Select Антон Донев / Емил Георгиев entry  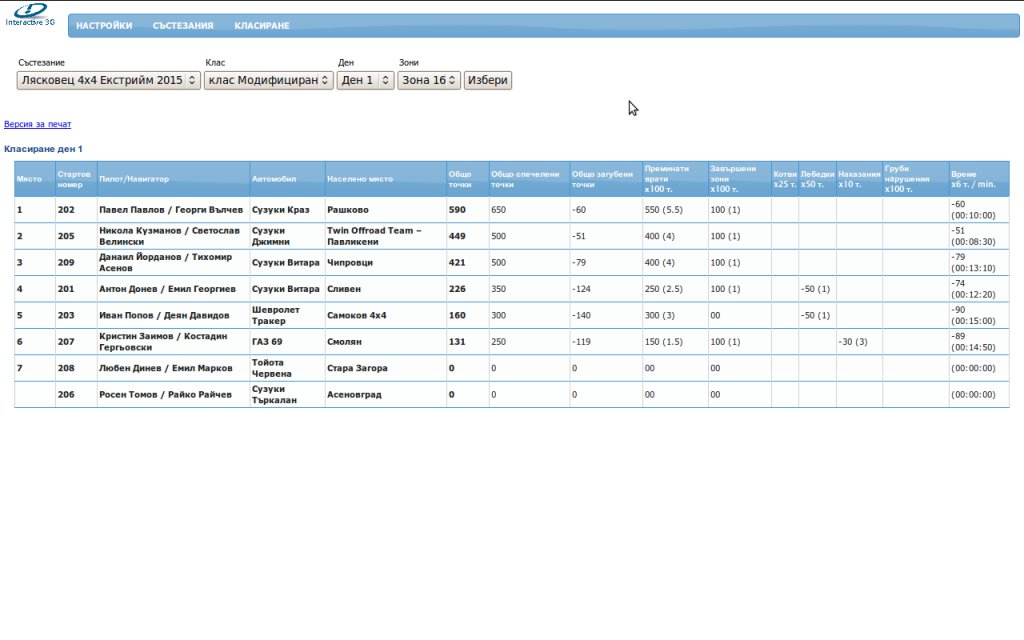pos(167,289)
